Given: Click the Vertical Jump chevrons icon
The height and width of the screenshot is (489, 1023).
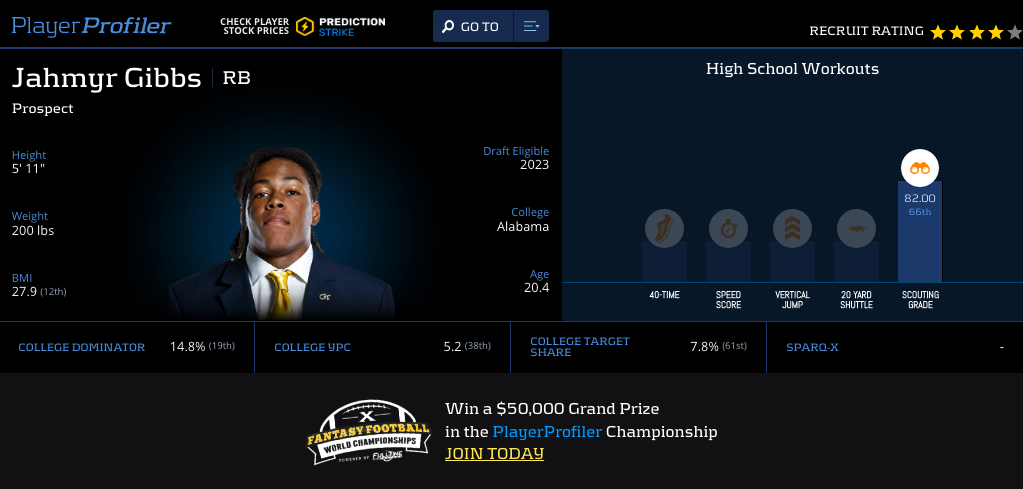Looking at the screenshot, I should point(792,229).
